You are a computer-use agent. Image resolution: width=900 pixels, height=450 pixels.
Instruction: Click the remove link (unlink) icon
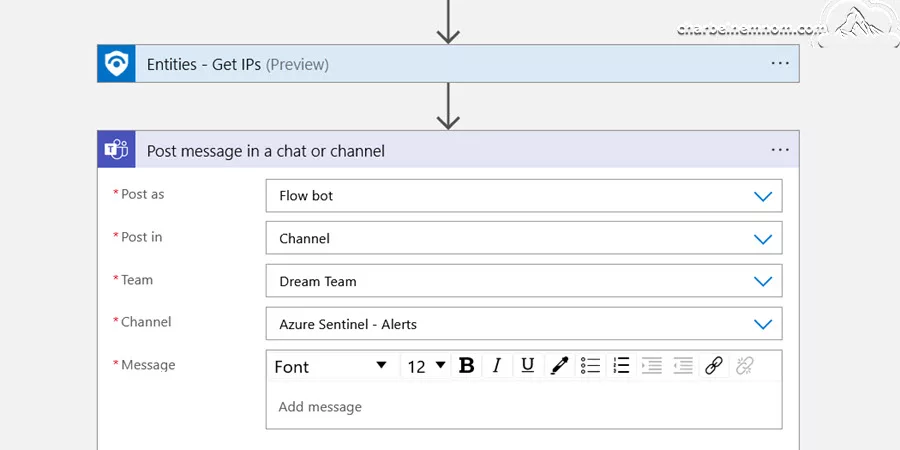pos(744,365)
